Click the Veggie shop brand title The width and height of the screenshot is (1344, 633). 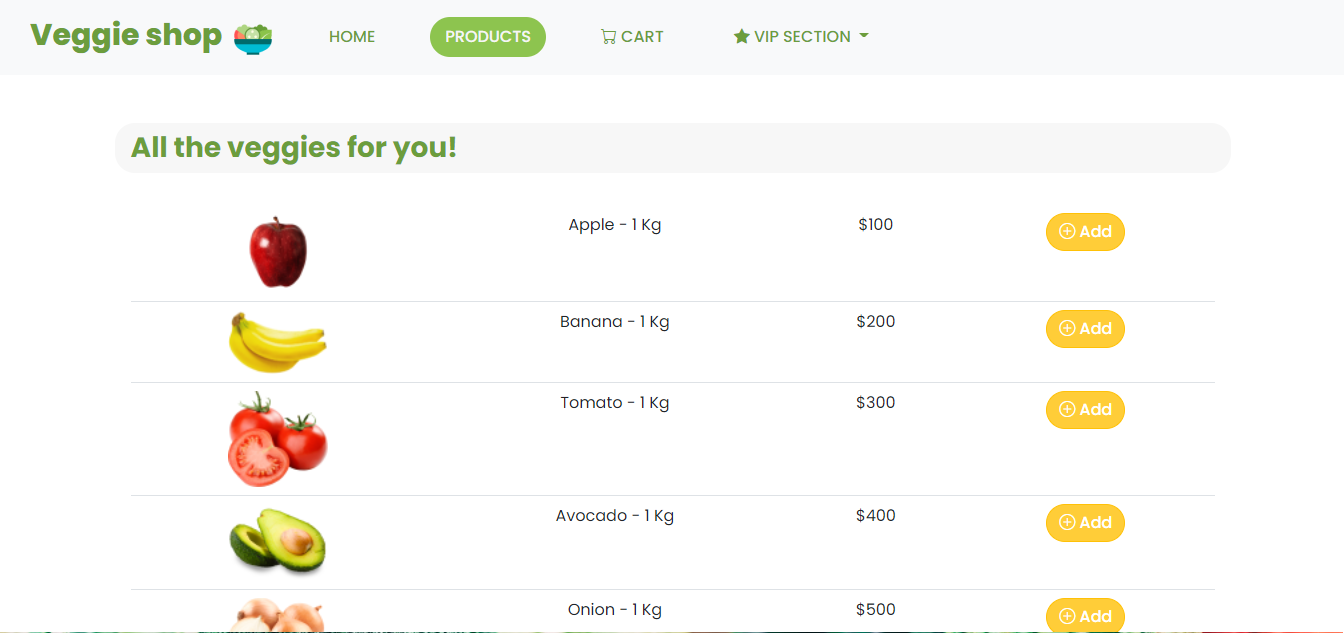[126, 35]
